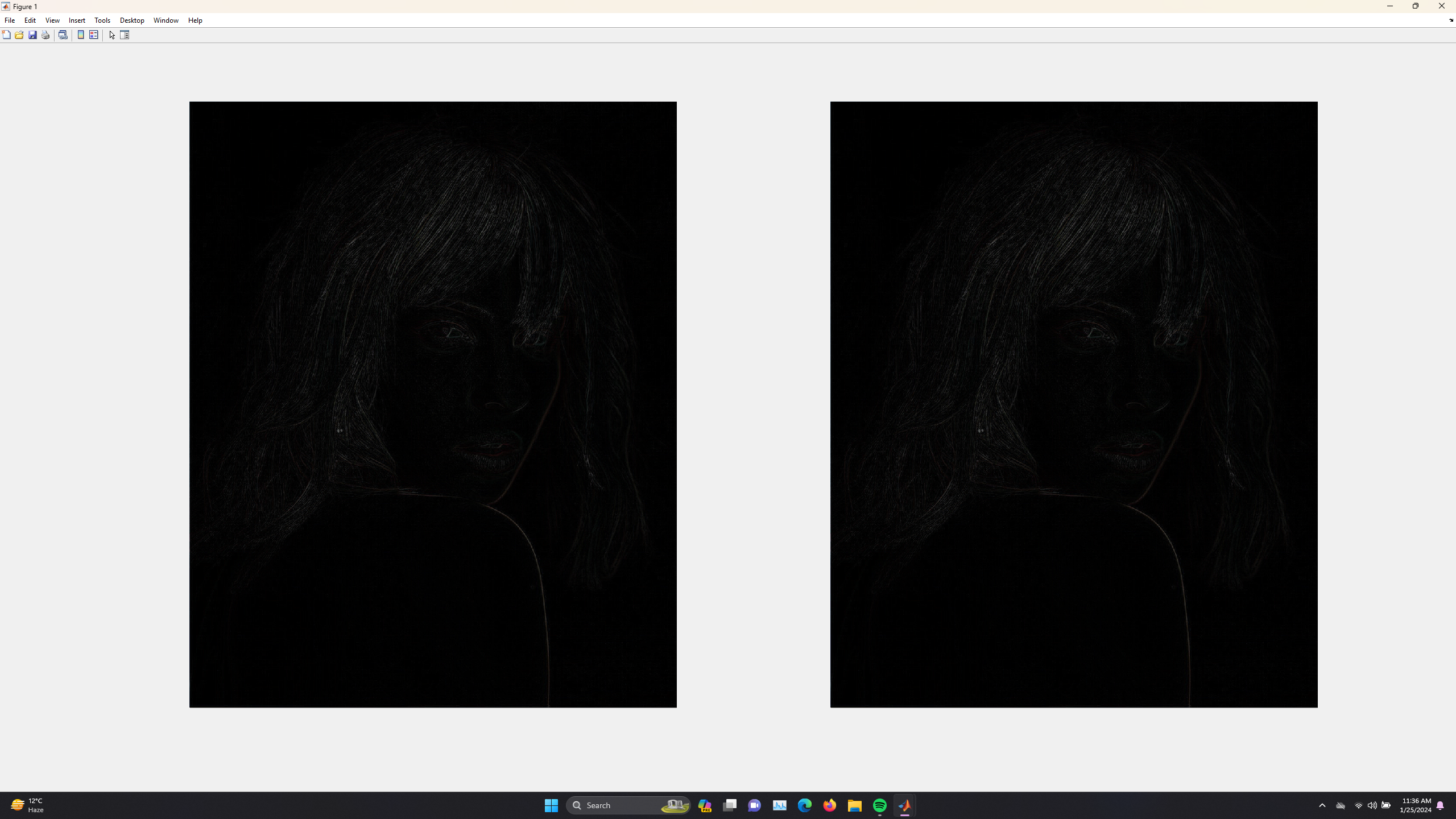This screenshot has width=1456, height=819.
Task: Open Windows notifications bell
Action: tap(1441, 806)
